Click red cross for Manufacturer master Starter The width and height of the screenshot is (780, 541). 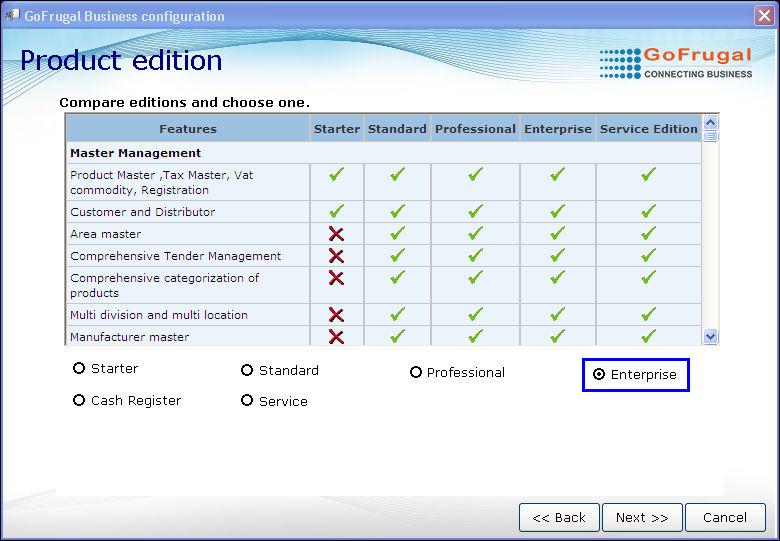[336, 337]
